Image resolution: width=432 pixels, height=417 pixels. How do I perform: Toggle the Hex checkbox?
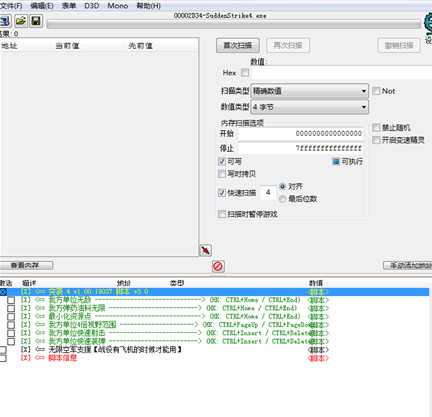[x=245, y=72]
